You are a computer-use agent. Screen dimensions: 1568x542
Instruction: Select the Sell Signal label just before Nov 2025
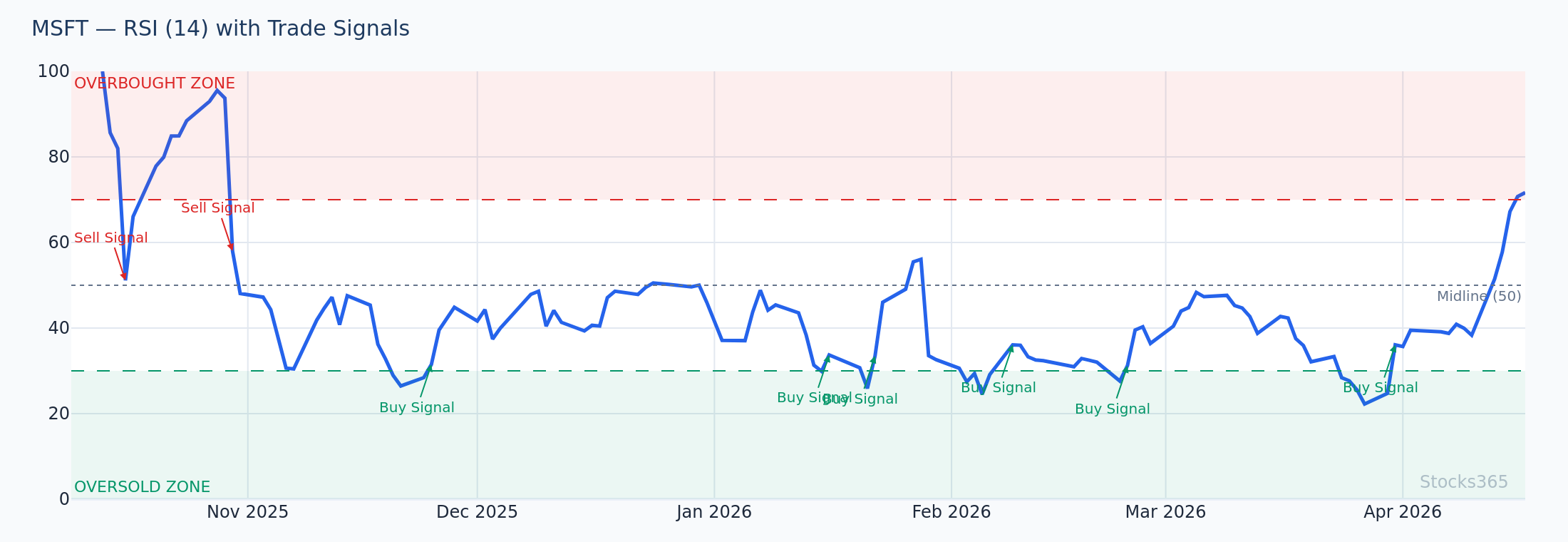click(x=217, y=209)
